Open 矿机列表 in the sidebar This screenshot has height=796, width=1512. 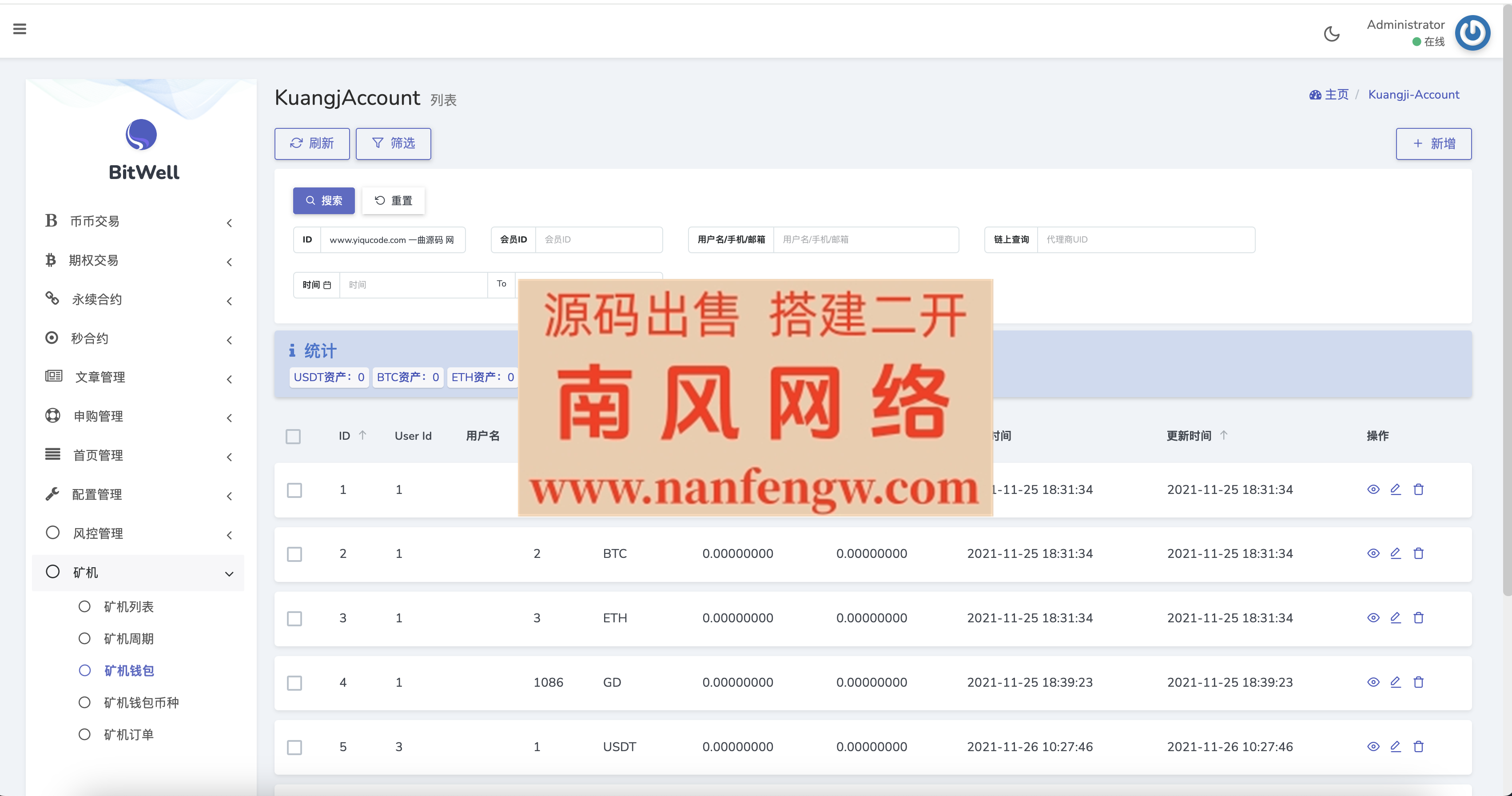pyautogui.click(x=128, y=606)
